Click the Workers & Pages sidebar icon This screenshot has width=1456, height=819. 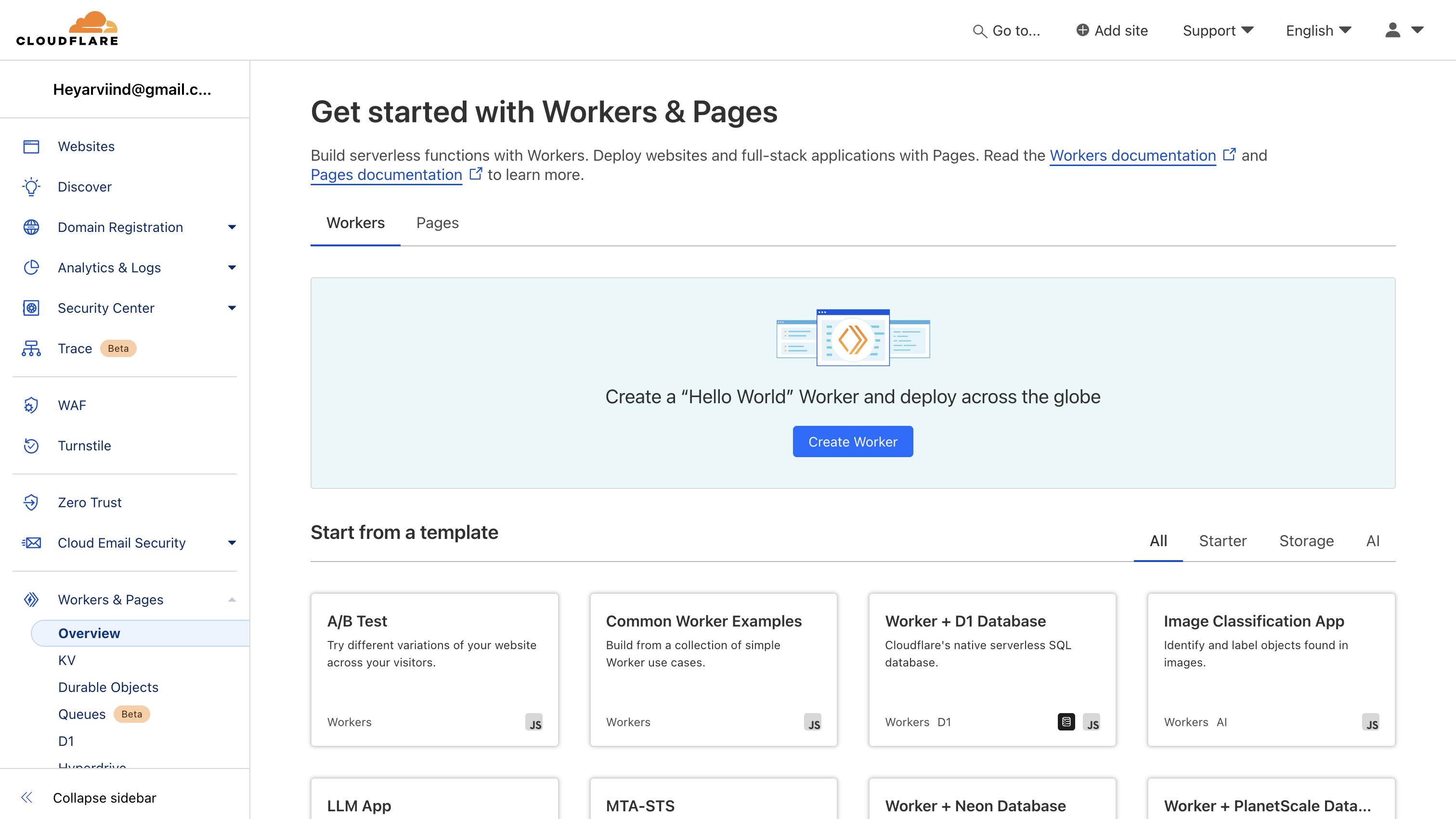[31, 599]
